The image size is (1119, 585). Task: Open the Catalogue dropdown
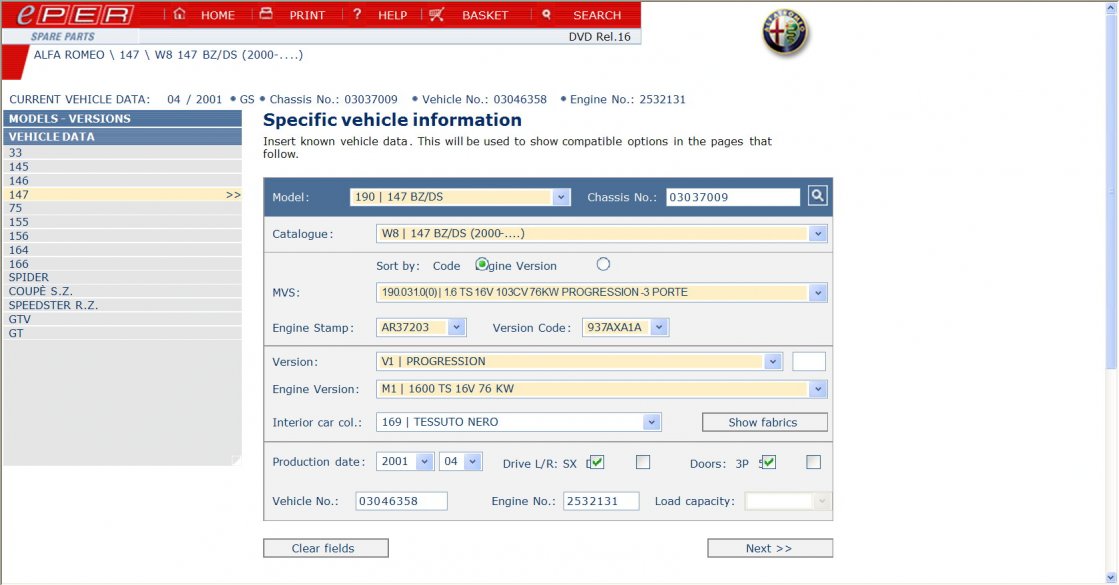pos(818,234)
